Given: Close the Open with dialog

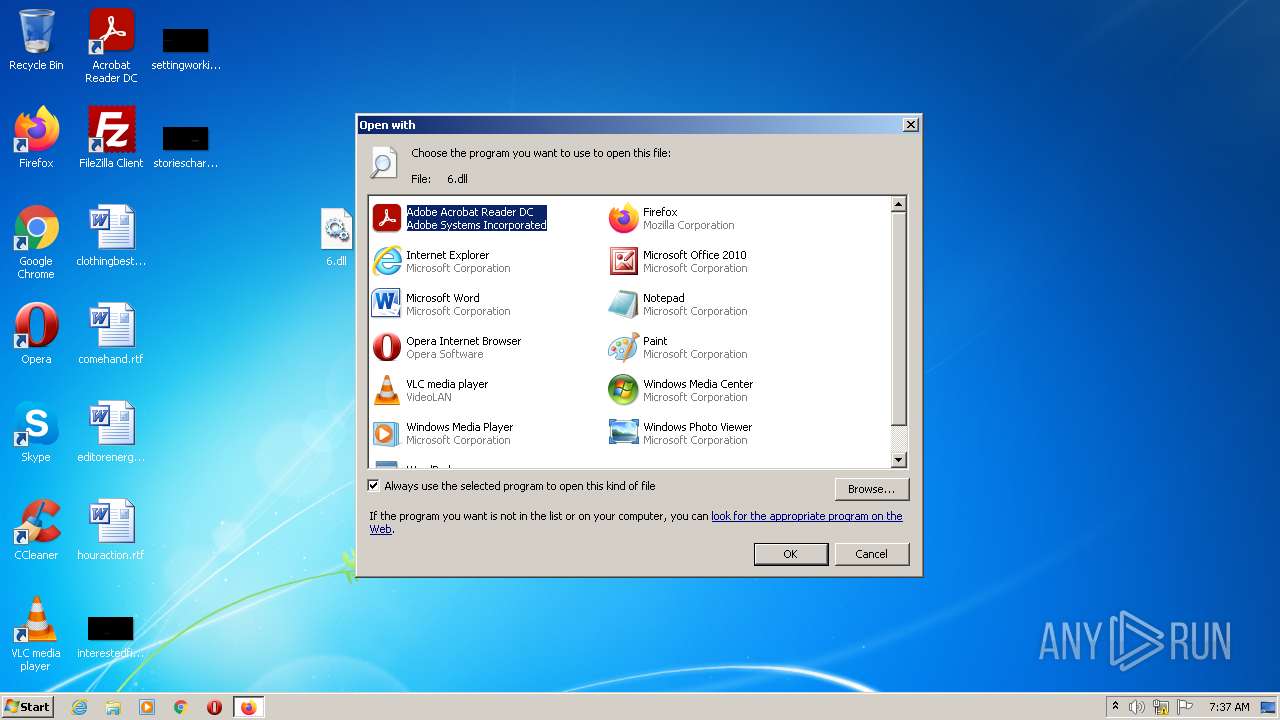Looking at the screenshot, I should (910, 125).
